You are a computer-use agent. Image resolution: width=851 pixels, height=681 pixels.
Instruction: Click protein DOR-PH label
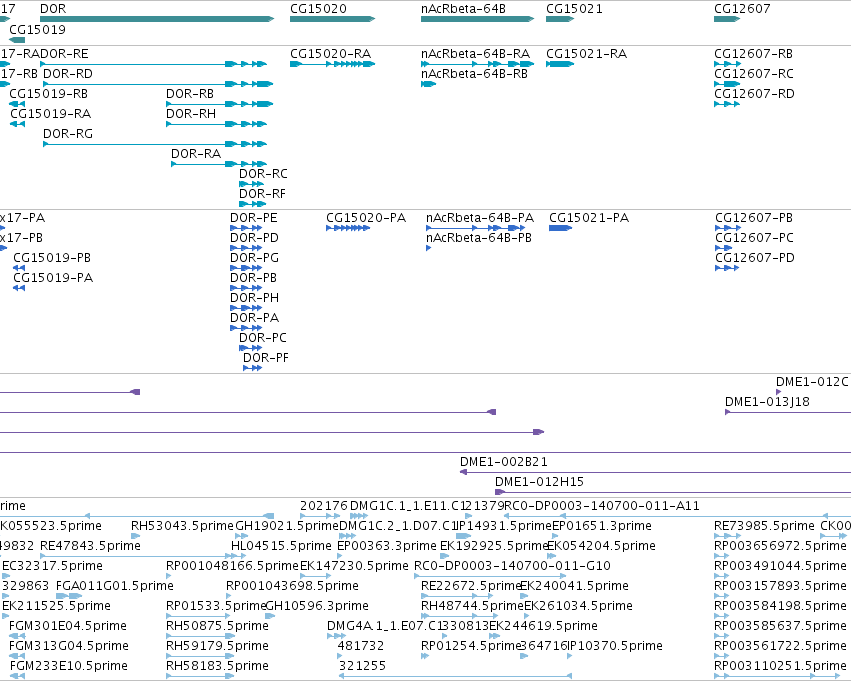coord(255,298)
